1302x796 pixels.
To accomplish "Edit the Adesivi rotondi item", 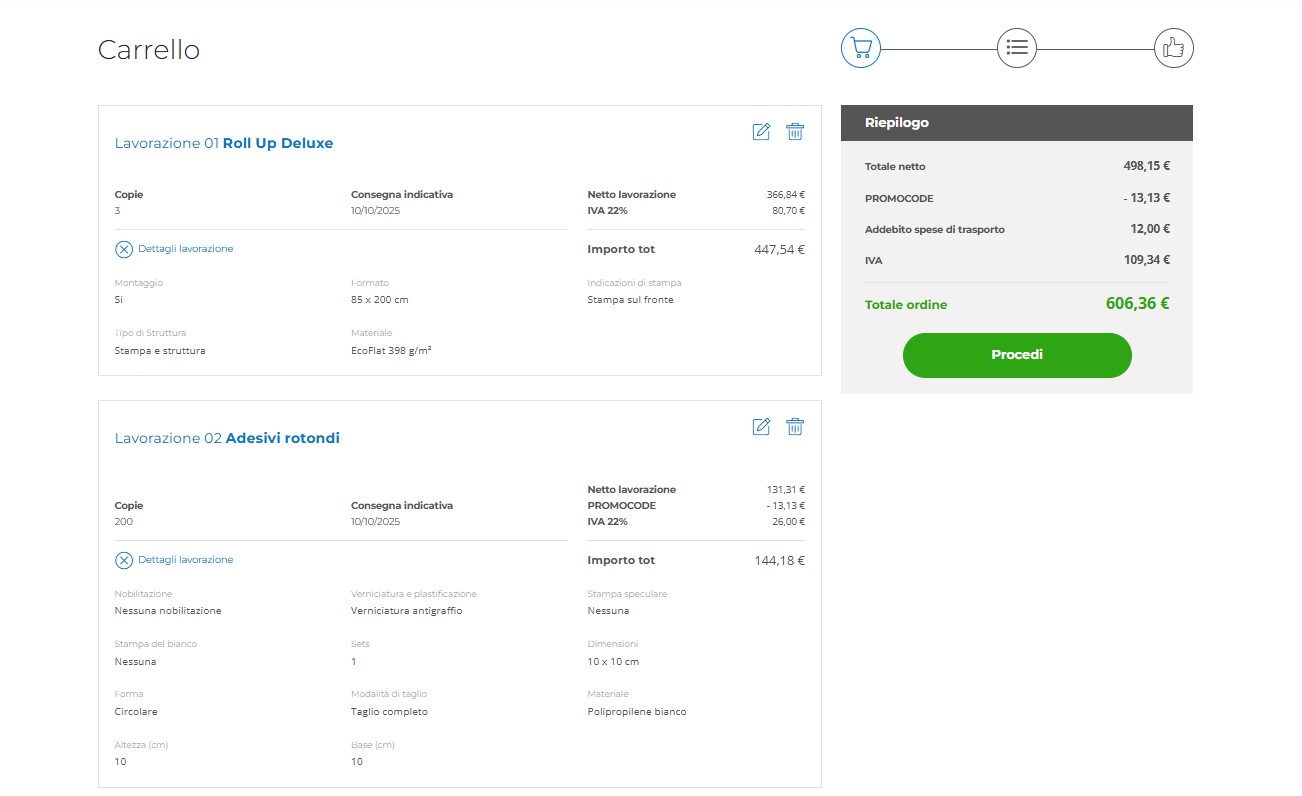I will pos(761,427).
